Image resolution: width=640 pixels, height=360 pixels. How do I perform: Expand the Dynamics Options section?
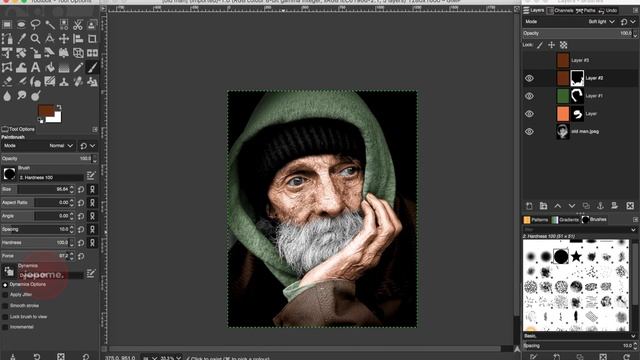pyautogui.click(x=5, y=284)
